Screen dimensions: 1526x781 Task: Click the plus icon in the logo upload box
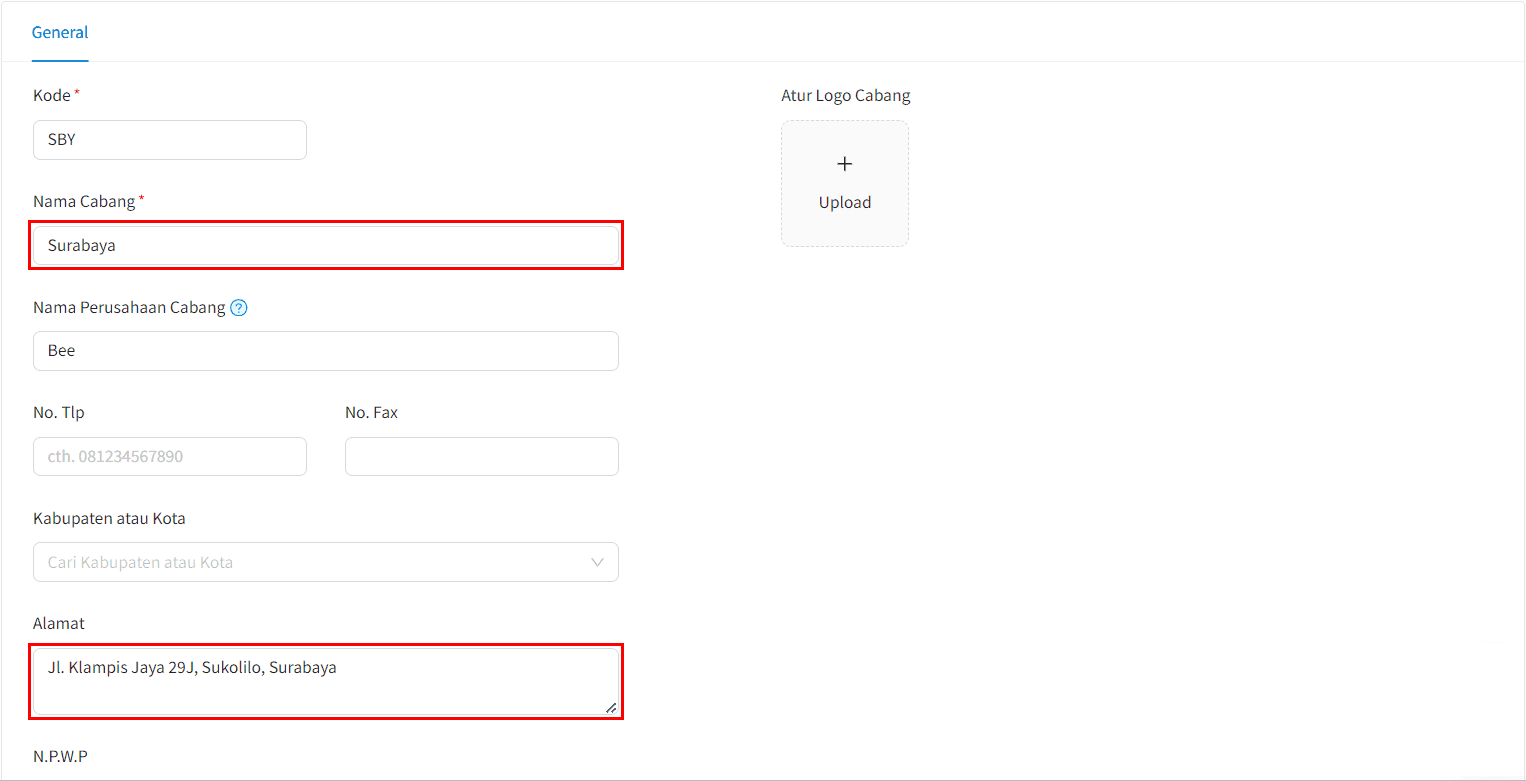pyautogui.click(x=845, y=164)
